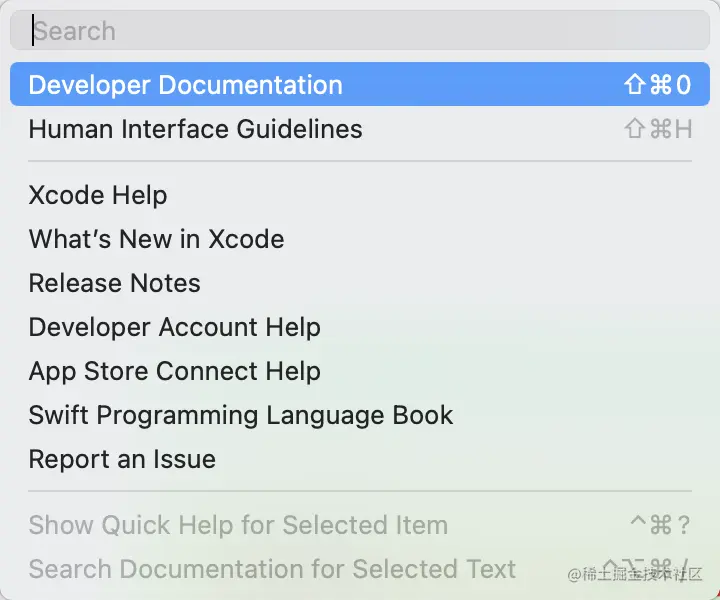Open Developer Documentation
This screenshot has width=720, height=600.
[x=360, y=84]
